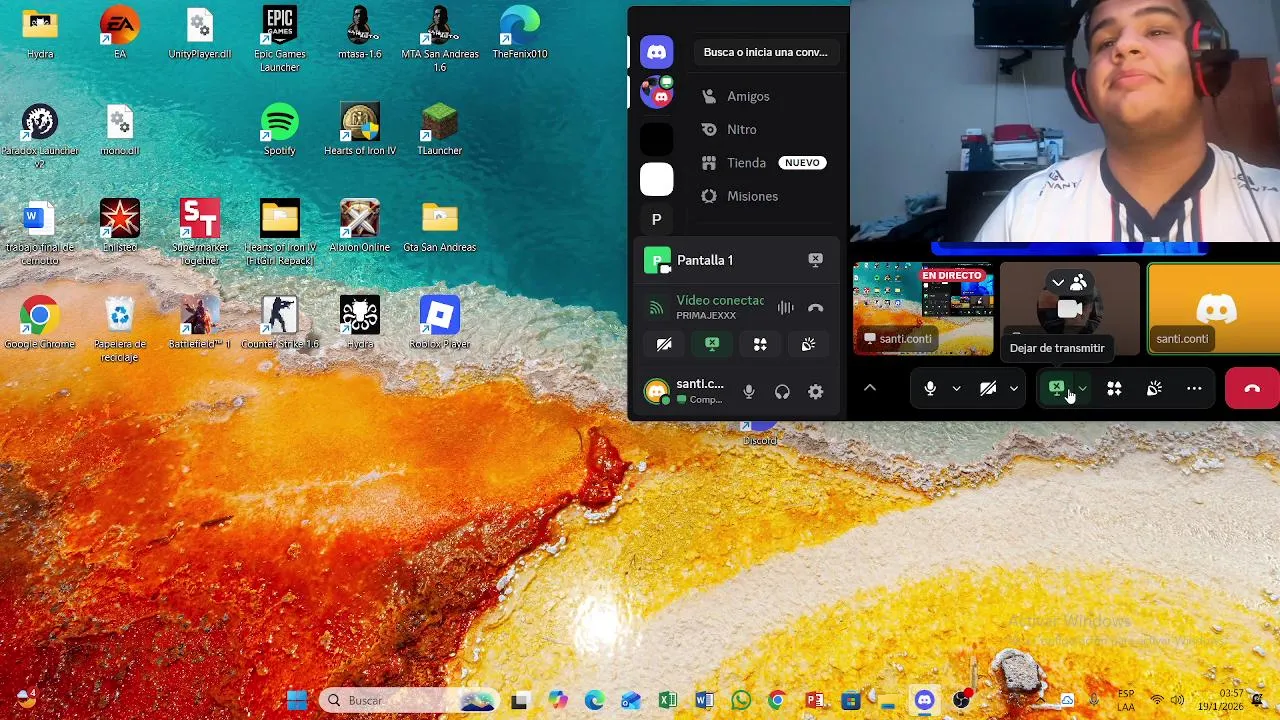Stop streaming icon beside Pantalla 1
This screenshot has width=1280, height=720.
coord(816,260)
